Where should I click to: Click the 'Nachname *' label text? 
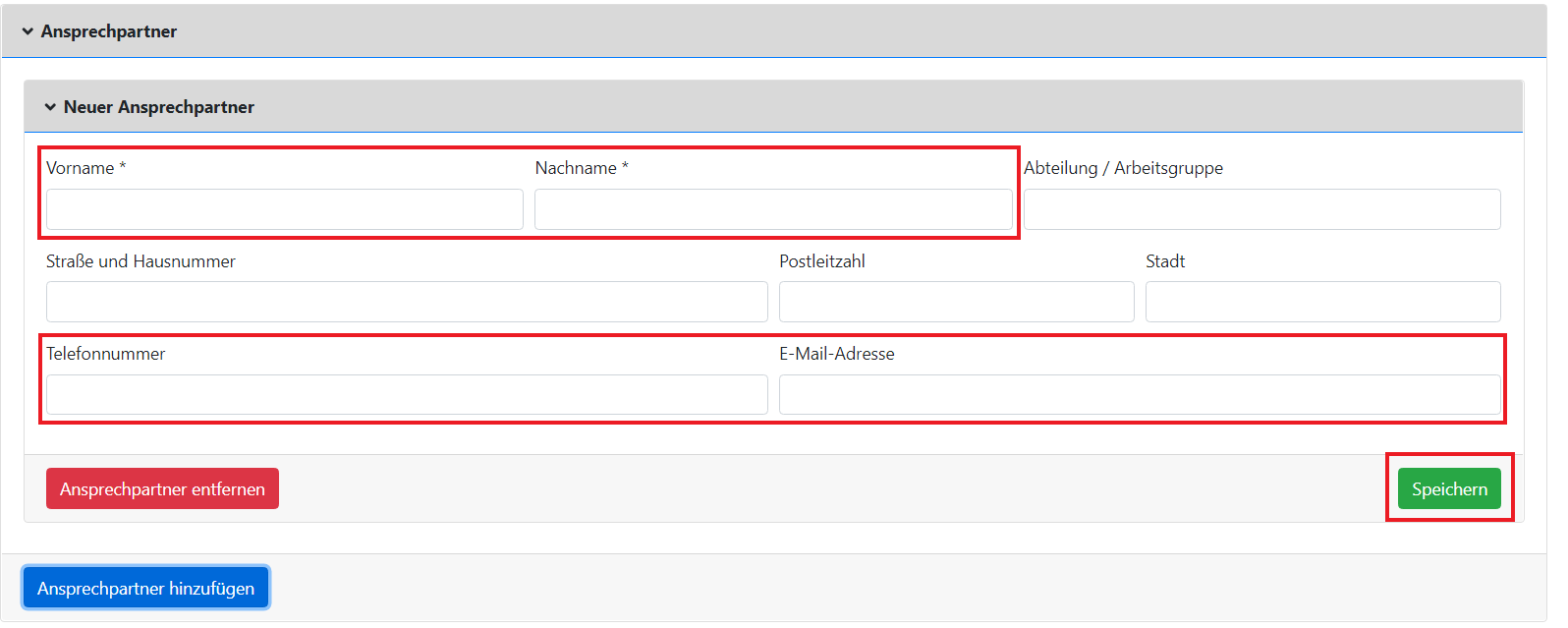581,168
